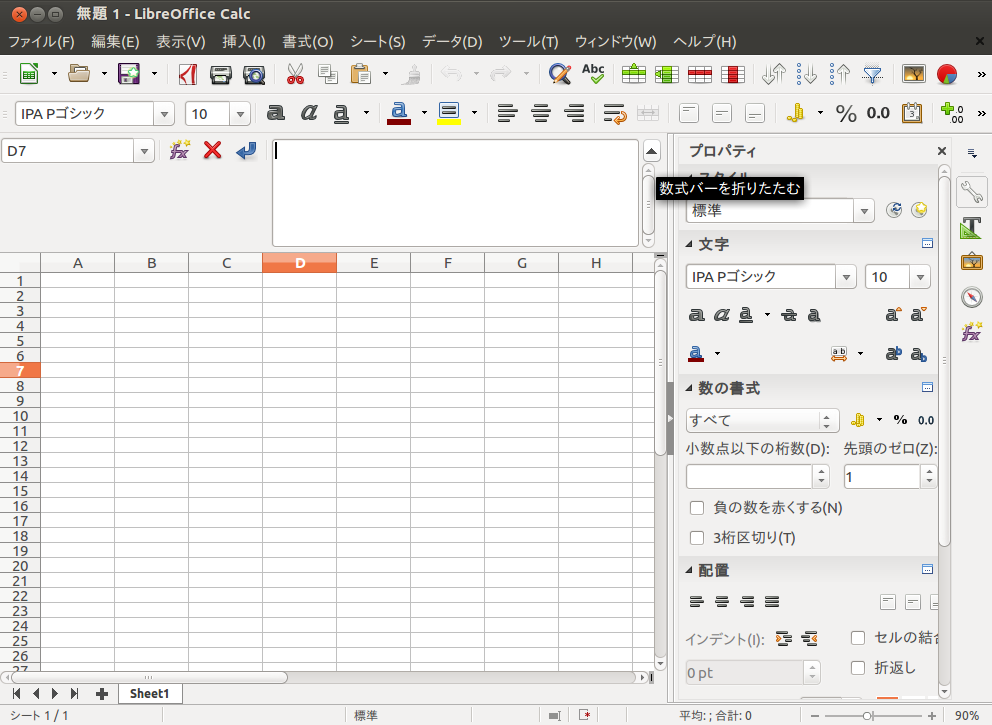Close the プロパティ sidebar panel
This screenshot has height=725, width=992.
[x=941, y=151]
